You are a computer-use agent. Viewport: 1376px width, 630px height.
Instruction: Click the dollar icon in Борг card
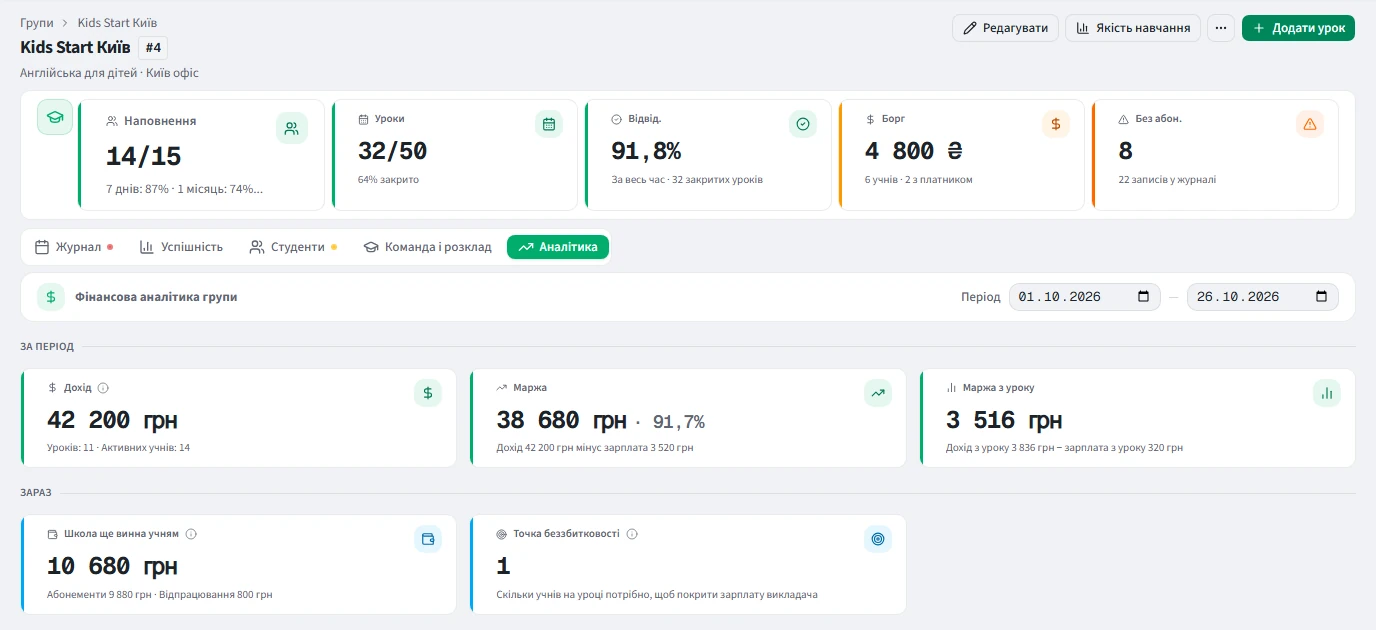pyautogui.click(x=1056, y=124)
